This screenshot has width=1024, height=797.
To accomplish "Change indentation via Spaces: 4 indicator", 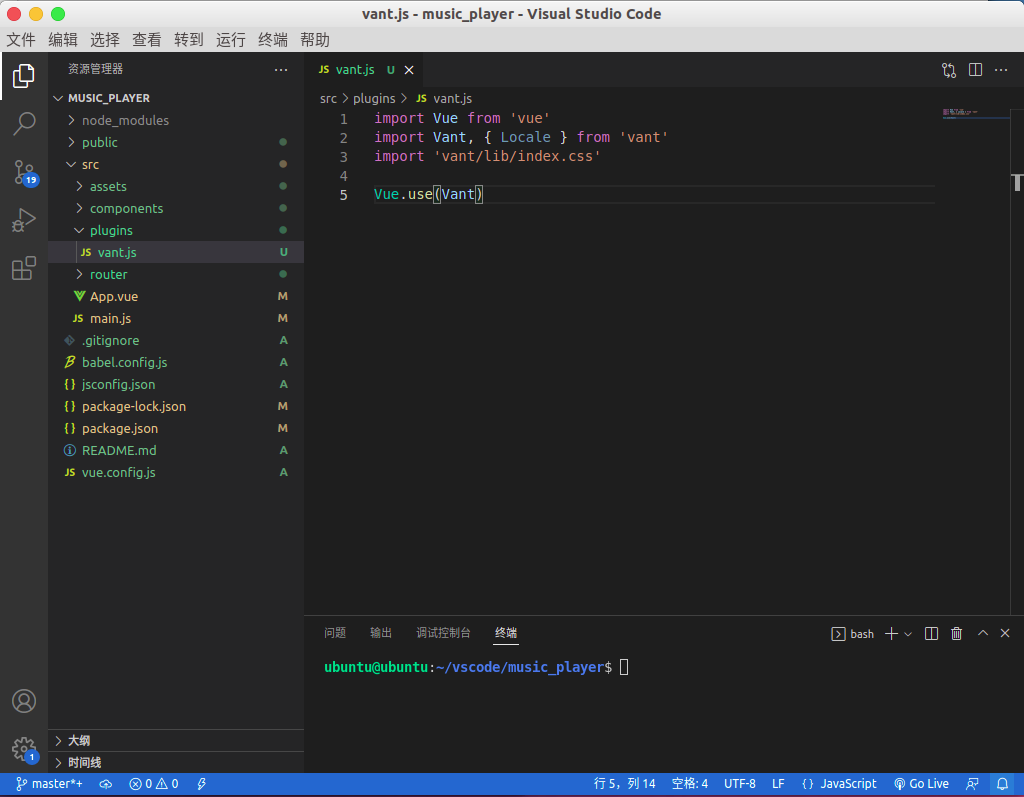I will click(x=690, y=784).
